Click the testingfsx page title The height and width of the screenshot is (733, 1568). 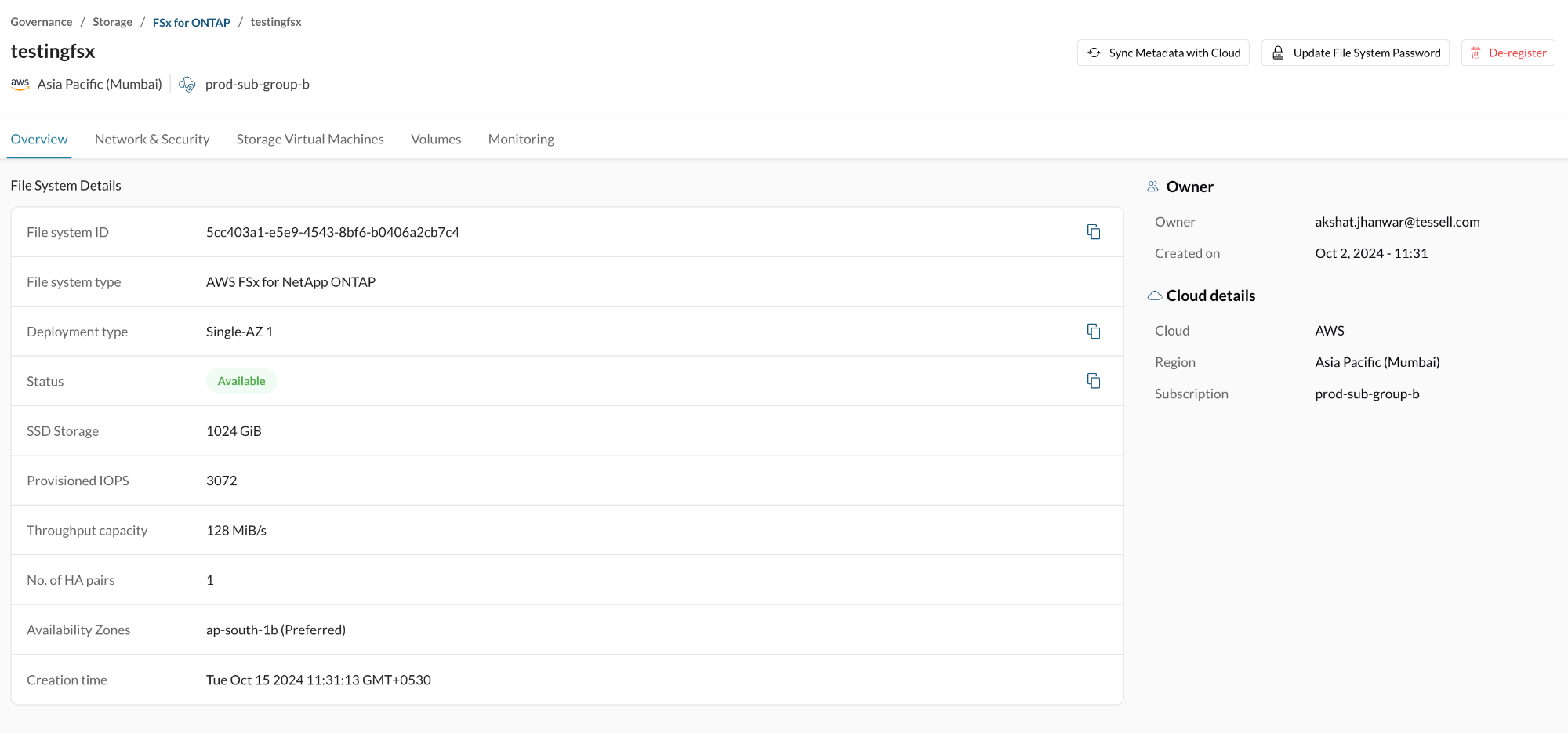53,51
